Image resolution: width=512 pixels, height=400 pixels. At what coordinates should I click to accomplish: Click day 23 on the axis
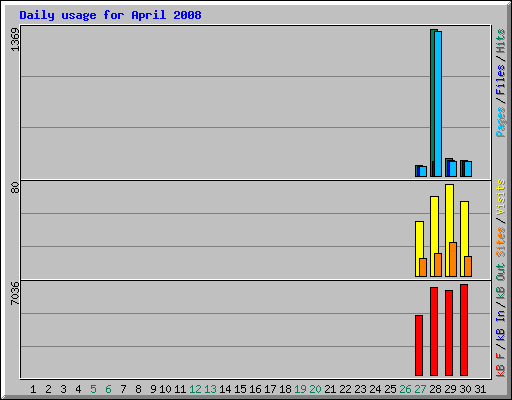pyautogui.click(x=360, y=389)
